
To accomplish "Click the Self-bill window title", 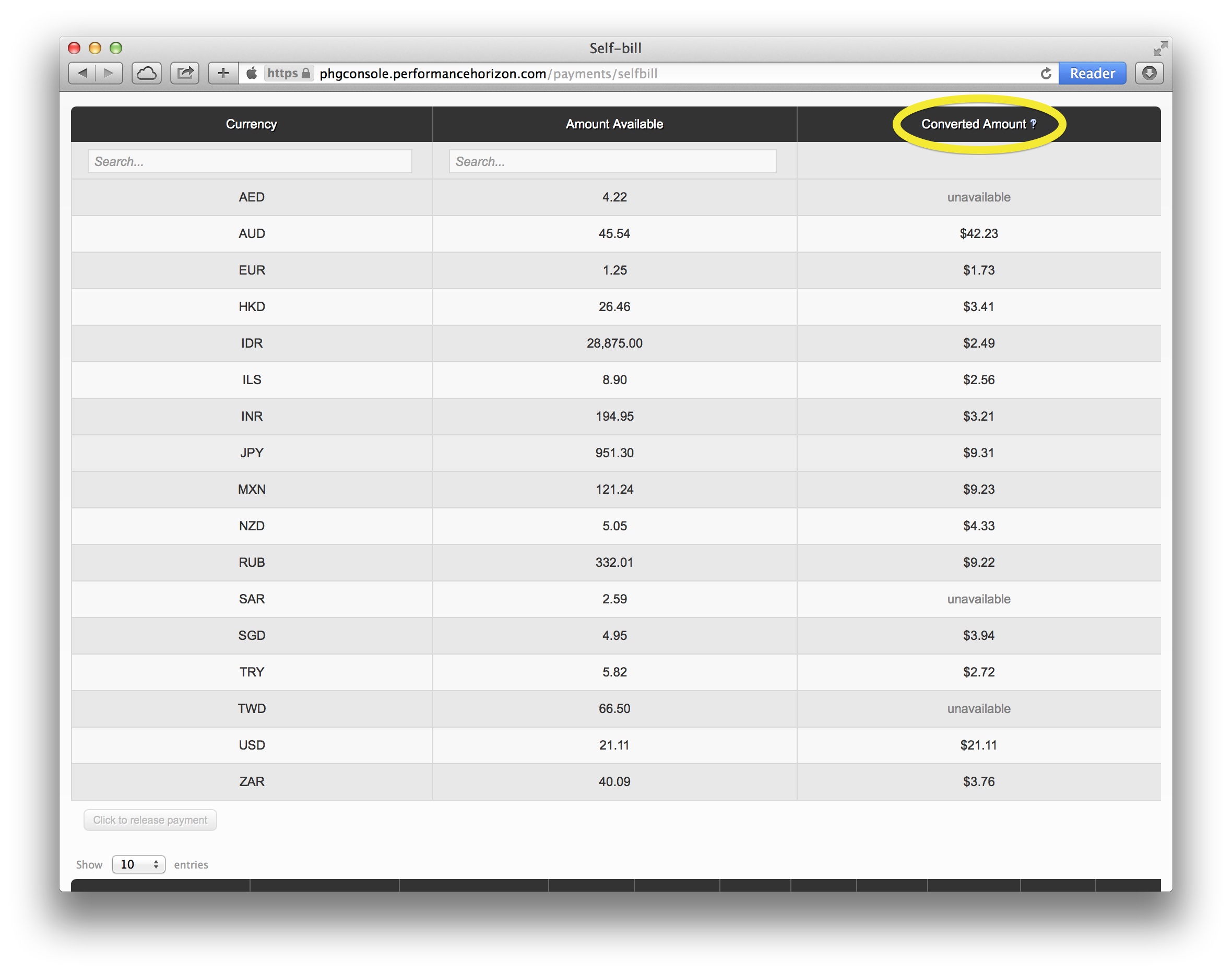I will (615, 48).
